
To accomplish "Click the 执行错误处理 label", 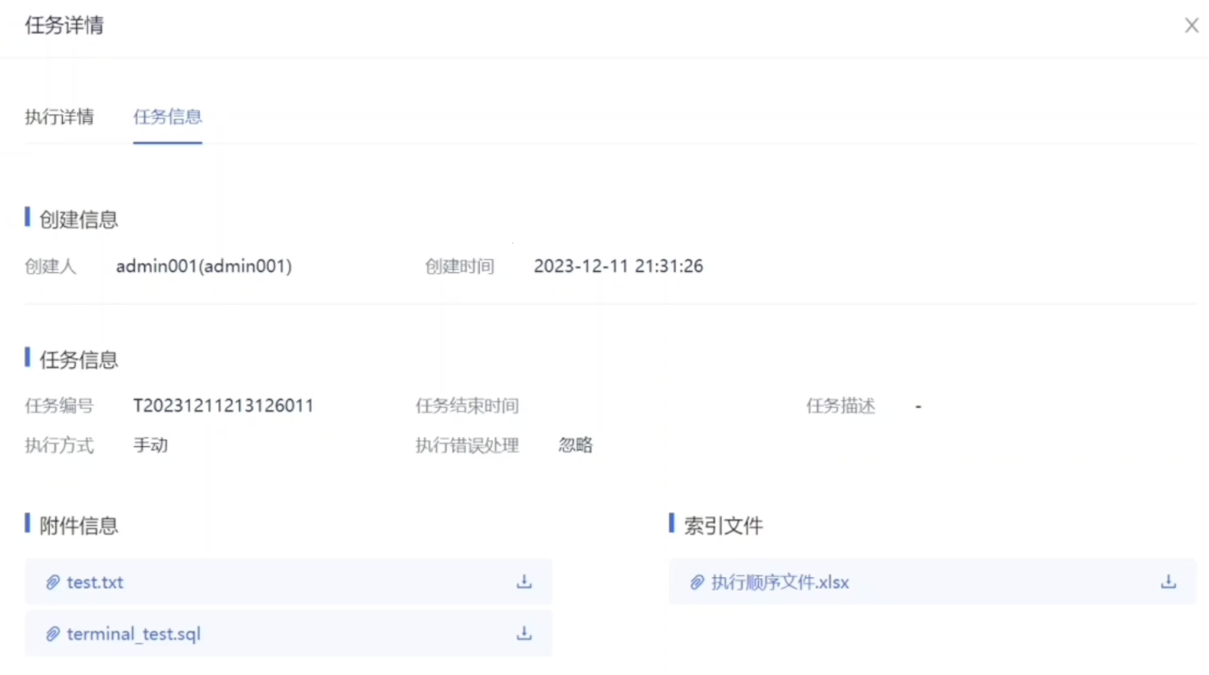I will pyautogui.click(x=467, y=445).
